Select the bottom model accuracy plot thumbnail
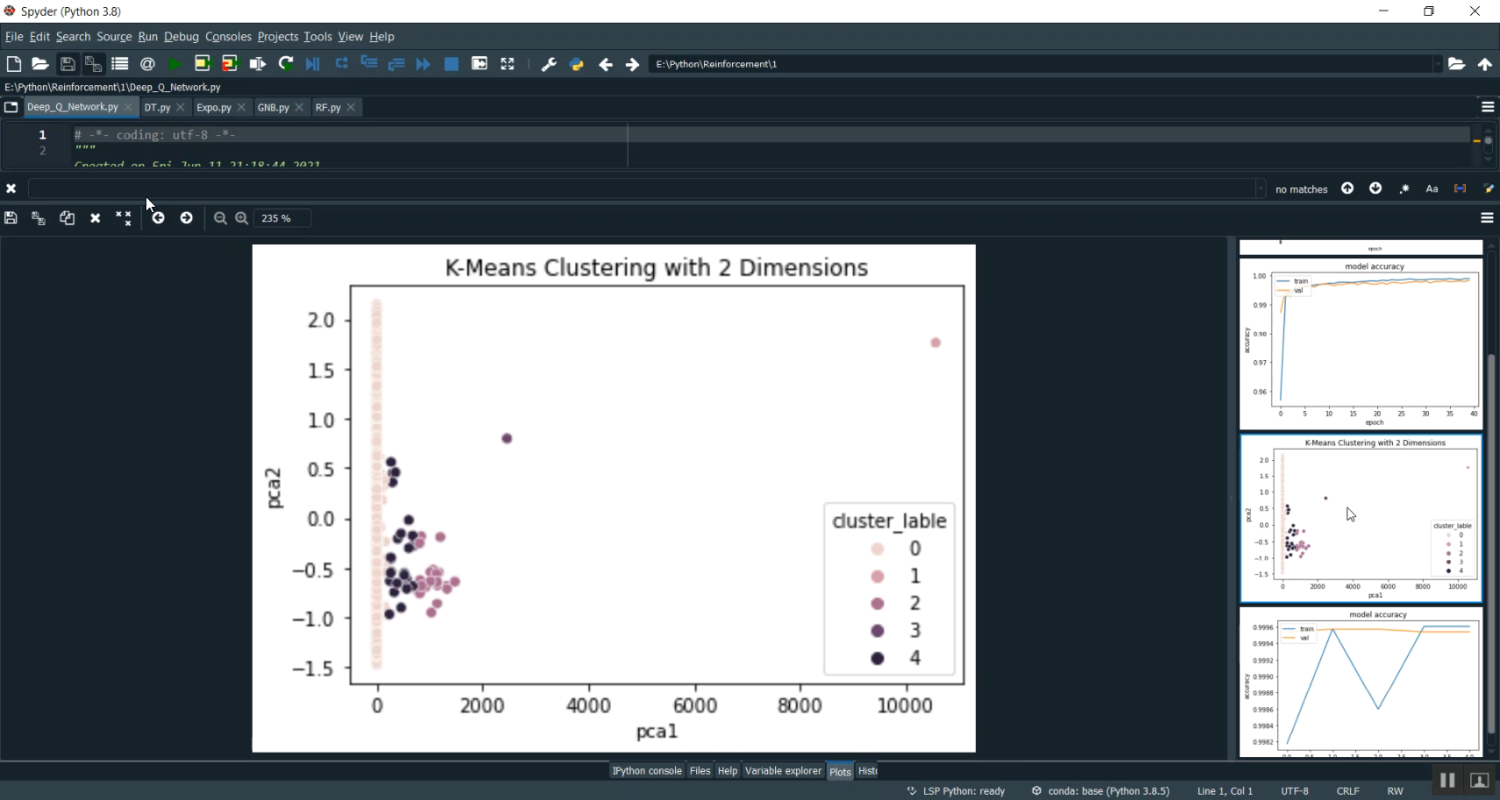The height and width of the screenshot is (800, 1500). pyautogui.click(x=1360, y=682)
